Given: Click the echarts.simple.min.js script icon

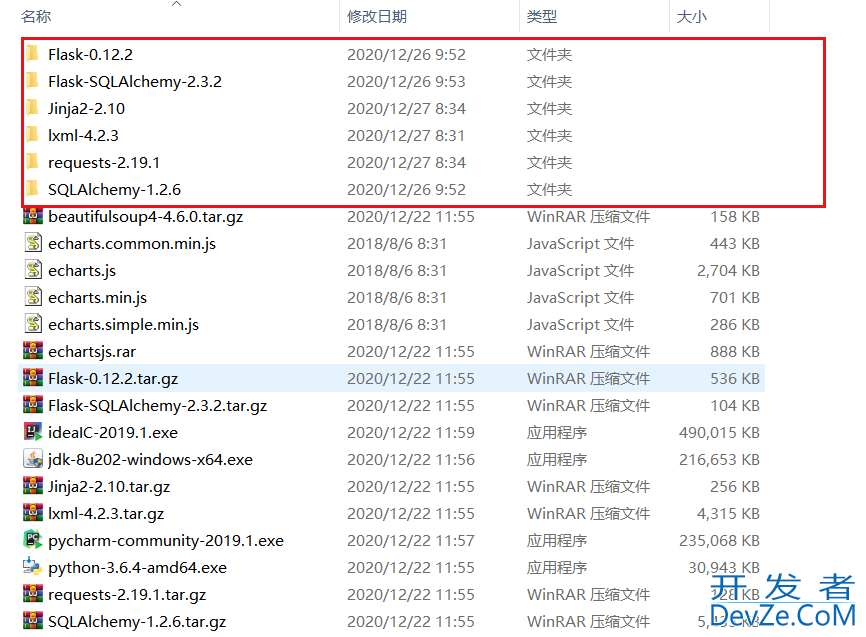Looking at the screenshot, I should 33,324.
